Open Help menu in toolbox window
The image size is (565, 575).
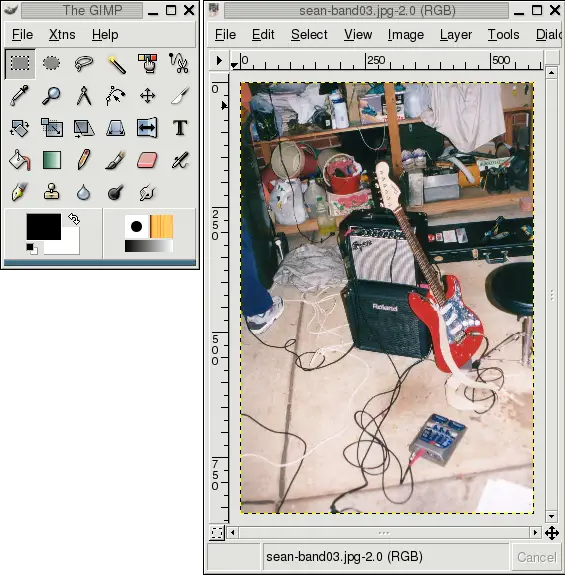pos(105,35)
